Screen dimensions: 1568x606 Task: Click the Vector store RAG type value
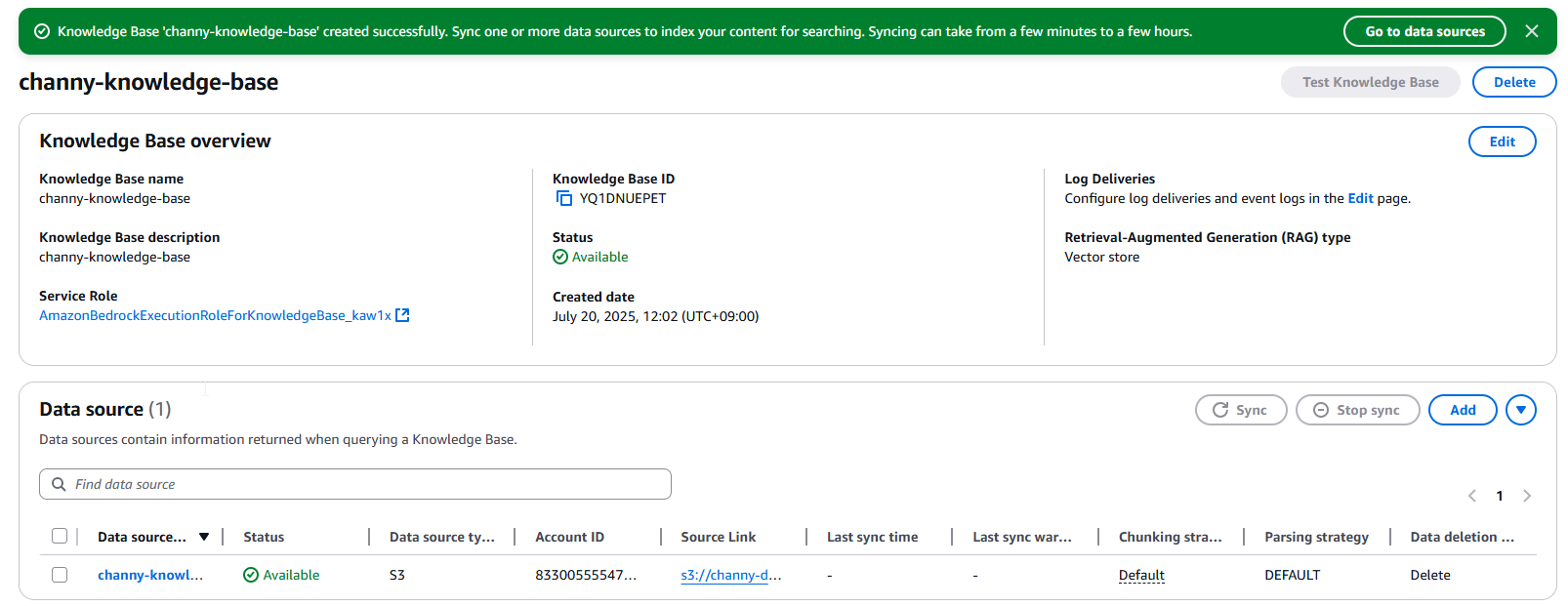click(1101, 257)
